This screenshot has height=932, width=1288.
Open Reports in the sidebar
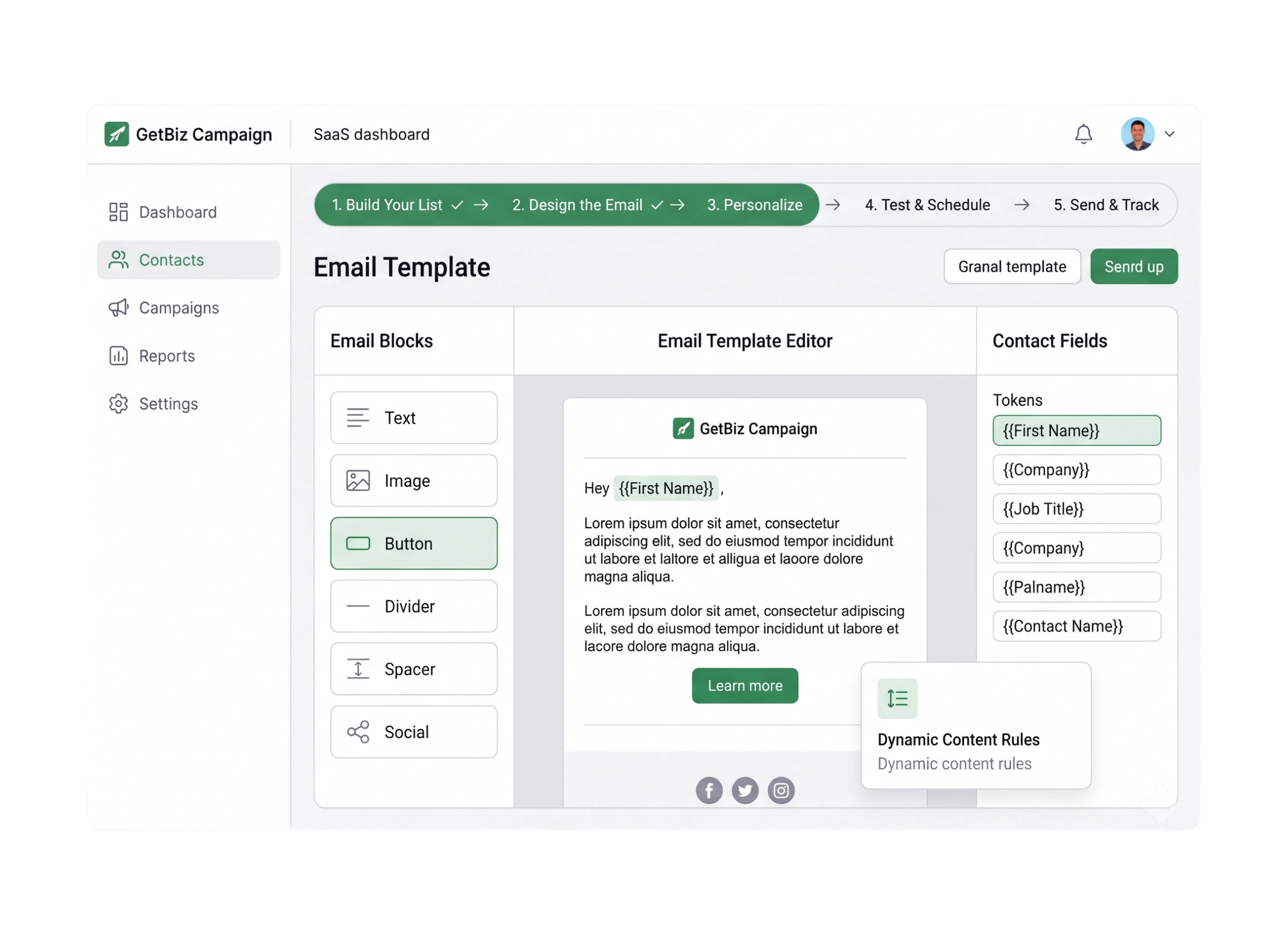point(188,356)
